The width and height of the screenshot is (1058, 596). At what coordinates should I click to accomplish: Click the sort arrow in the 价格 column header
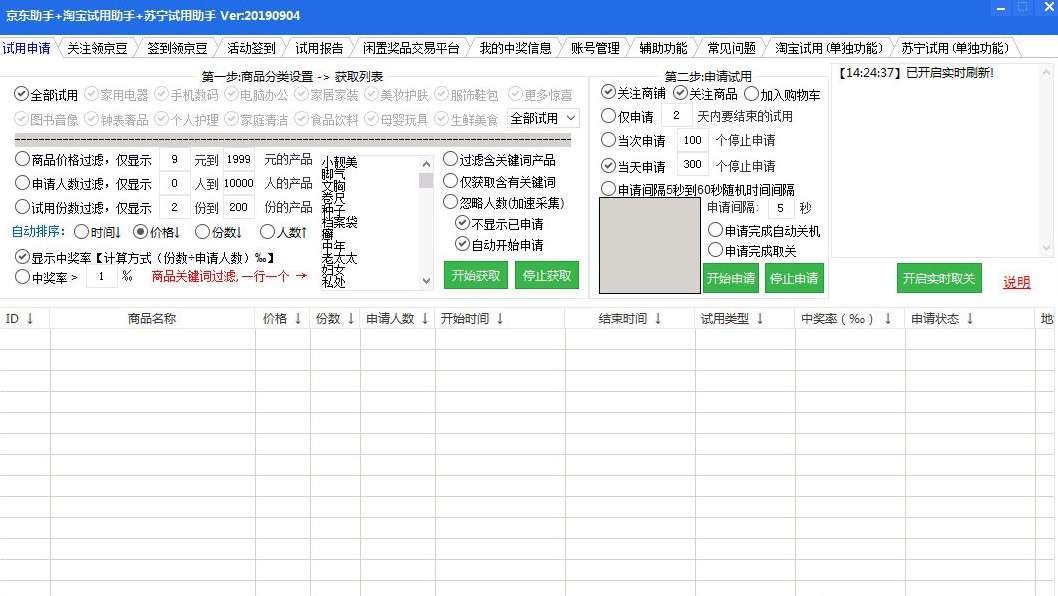[298, 319]
